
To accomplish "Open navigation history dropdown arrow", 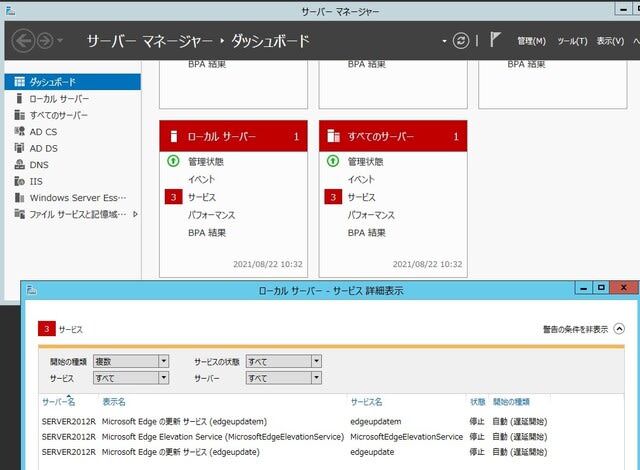I will [x=60, y=40].
